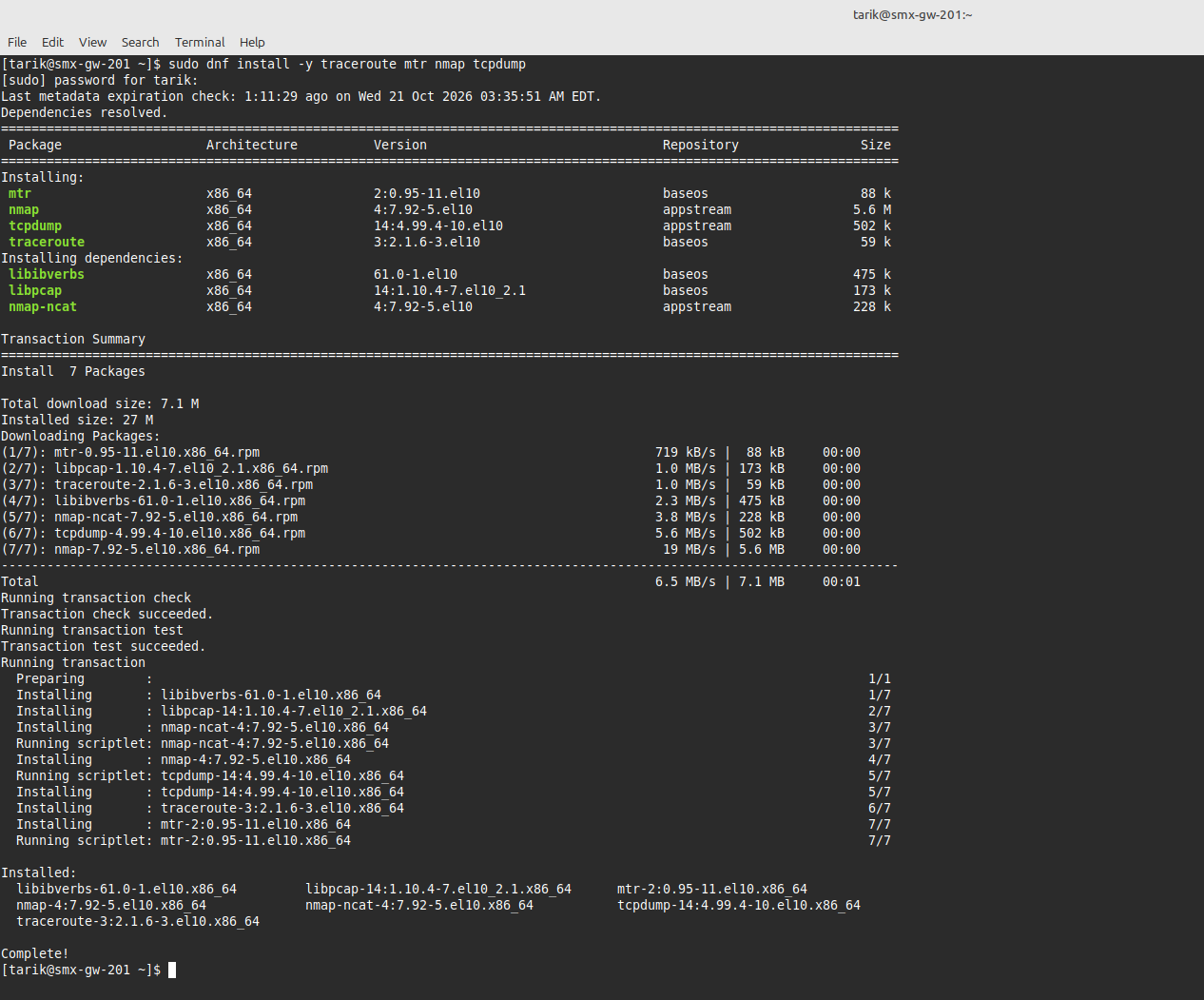Click the green nmap-ncat dependency name
1204x1000 pixels.
coord(43,306)
